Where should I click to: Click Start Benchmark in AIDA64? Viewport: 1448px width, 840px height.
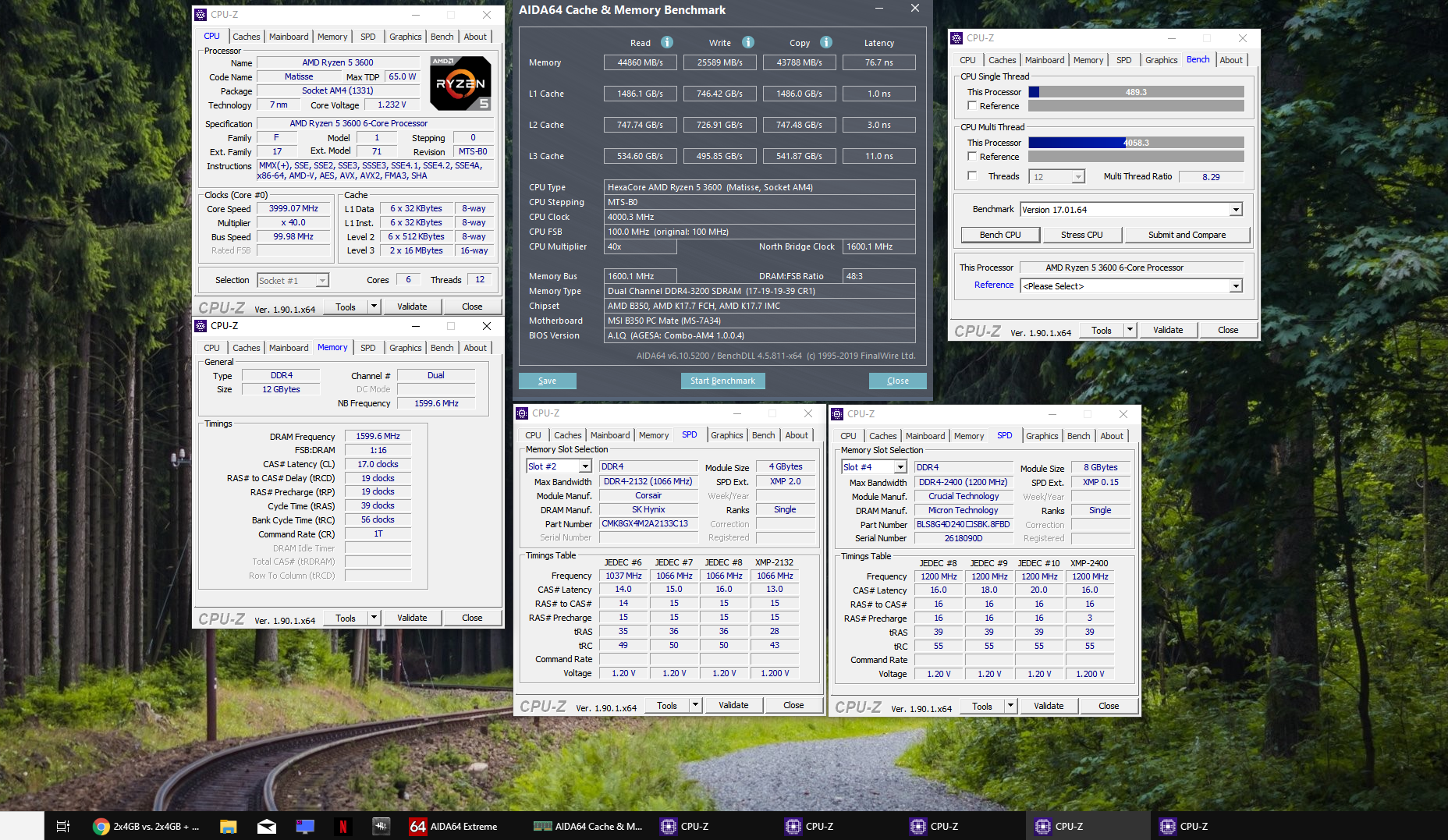[722, 381]
